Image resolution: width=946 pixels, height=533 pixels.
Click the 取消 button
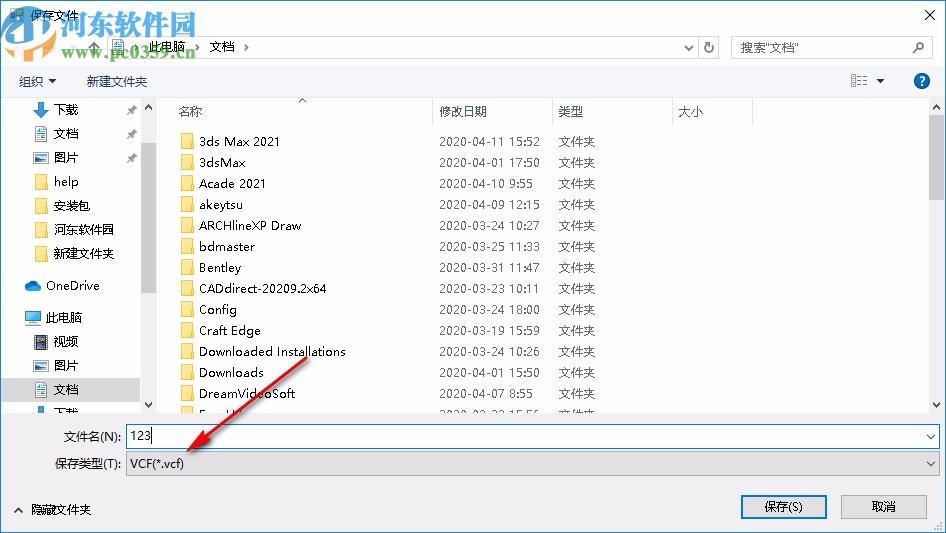[883, 507]
